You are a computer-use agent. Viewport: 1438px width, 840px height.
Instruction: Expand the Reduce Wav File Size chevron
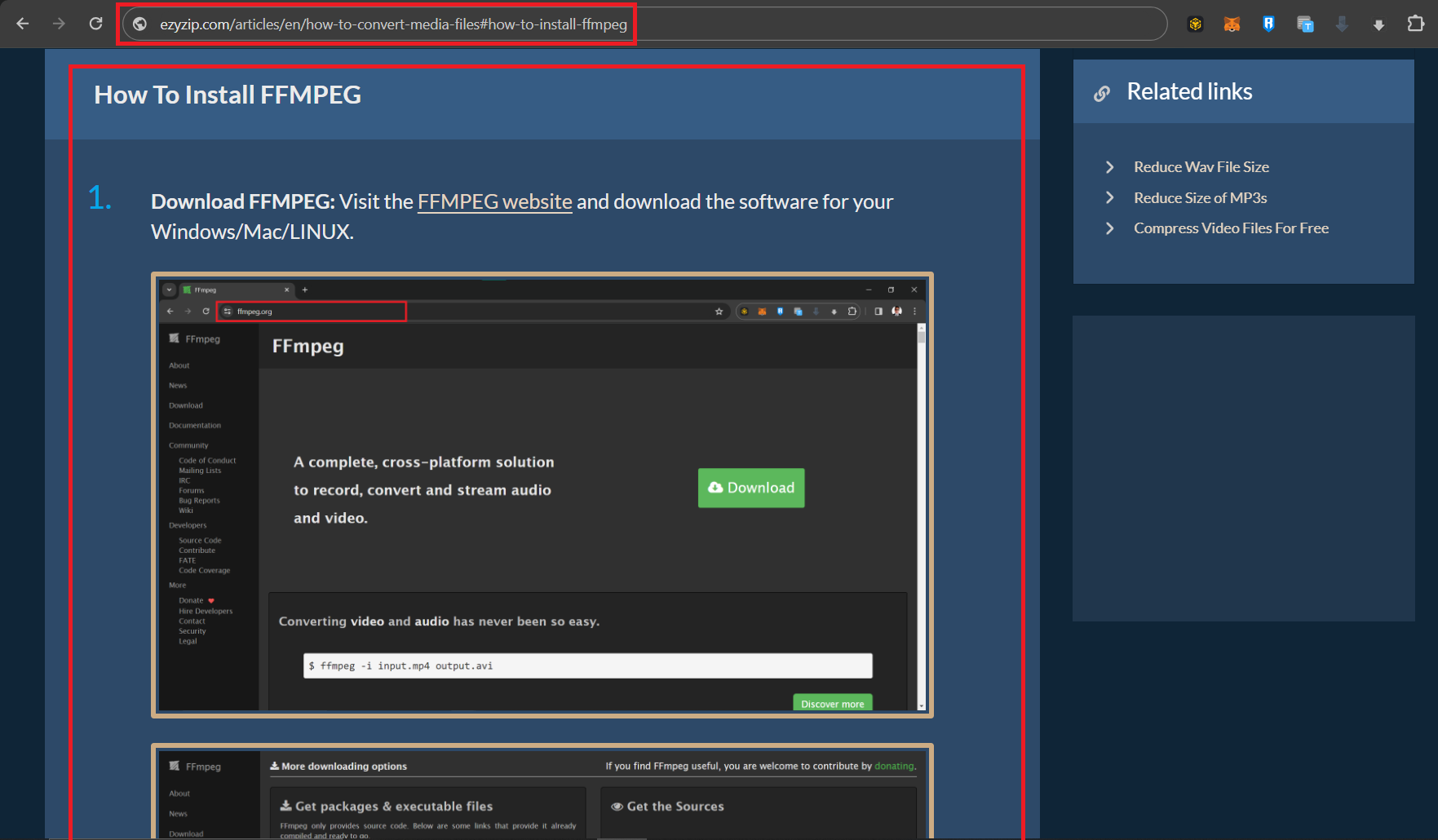tap(1109, 166)
